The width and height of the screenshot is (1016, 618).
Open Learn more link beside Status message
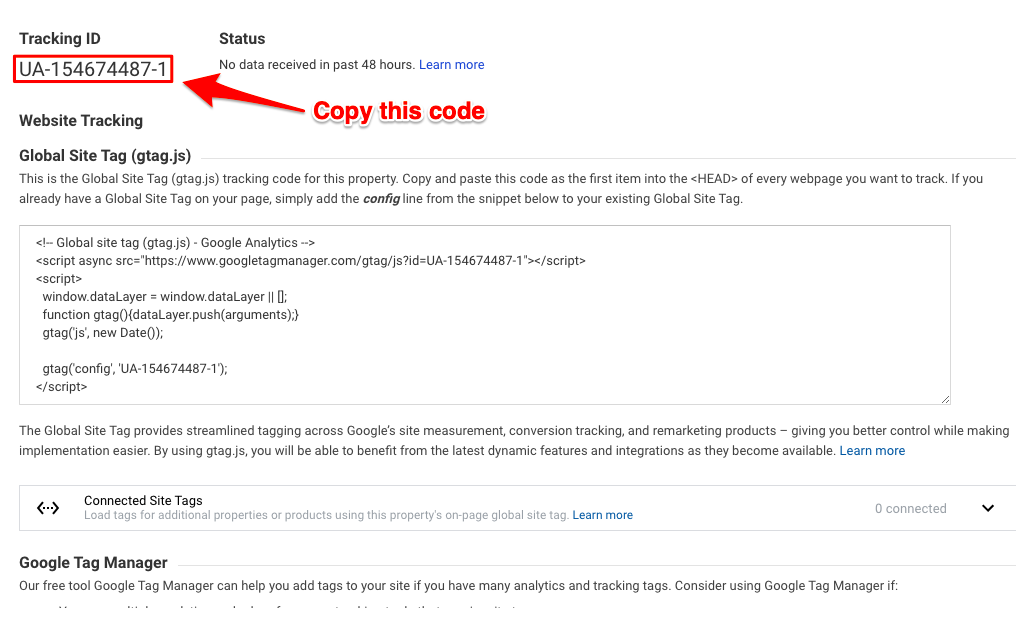pyautogui.click(x=452, y=65)
